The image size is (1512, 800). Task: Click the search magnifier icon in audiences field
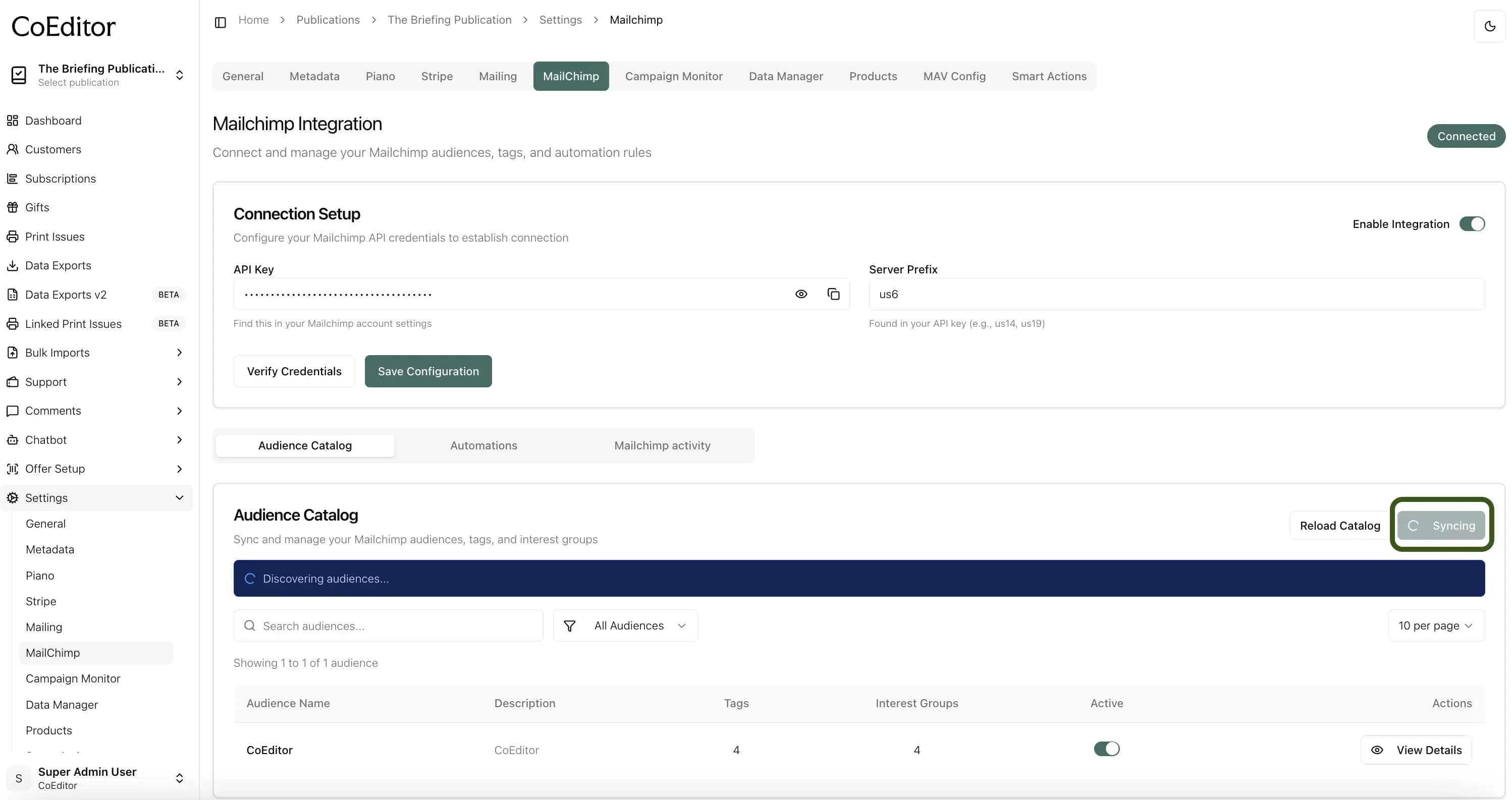tap(249, 626)
